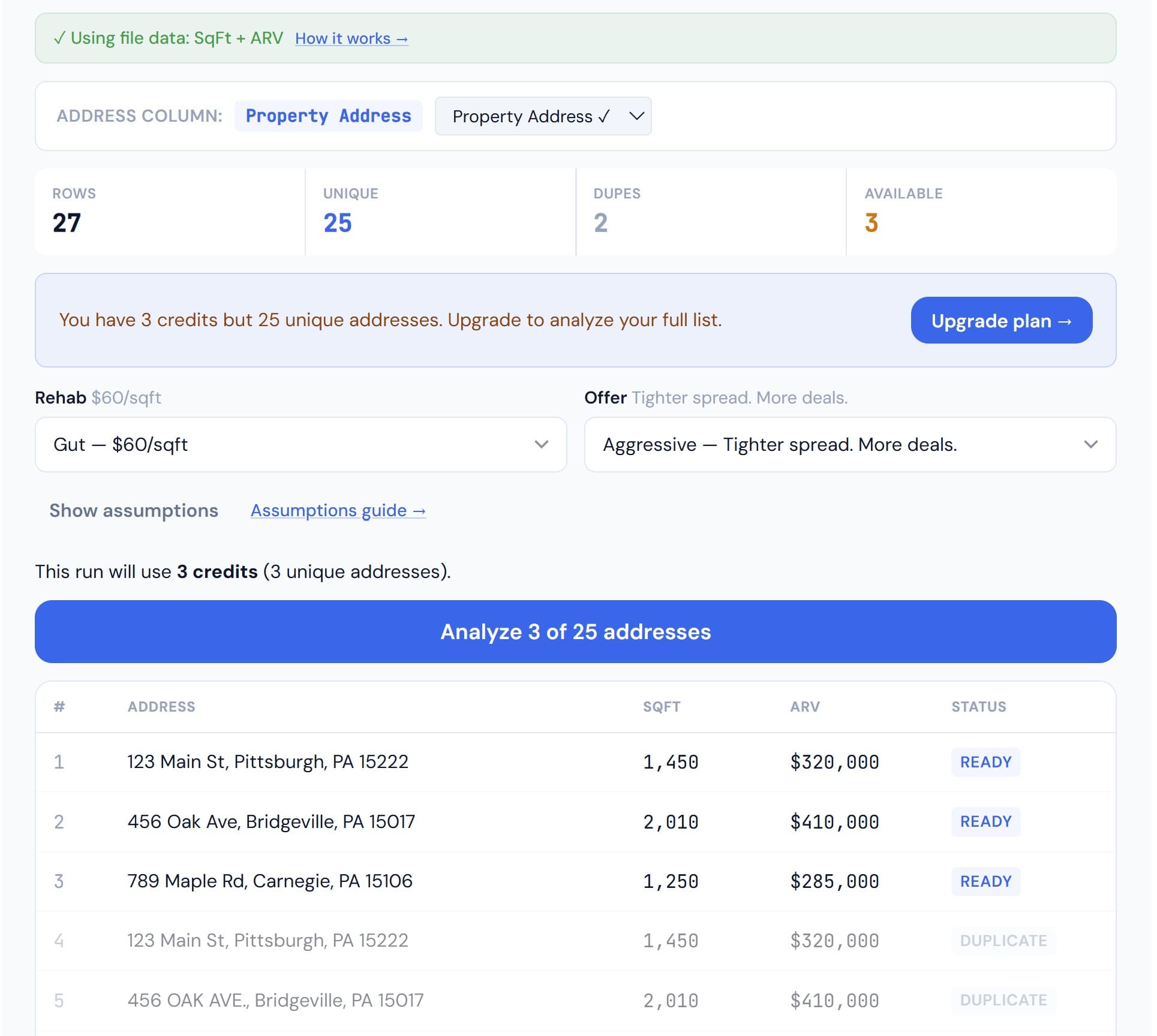This screenshot has height=1036, width=1157.
Task: Click Analyze 3 of 25 addresses
Action: click(576, 631)
